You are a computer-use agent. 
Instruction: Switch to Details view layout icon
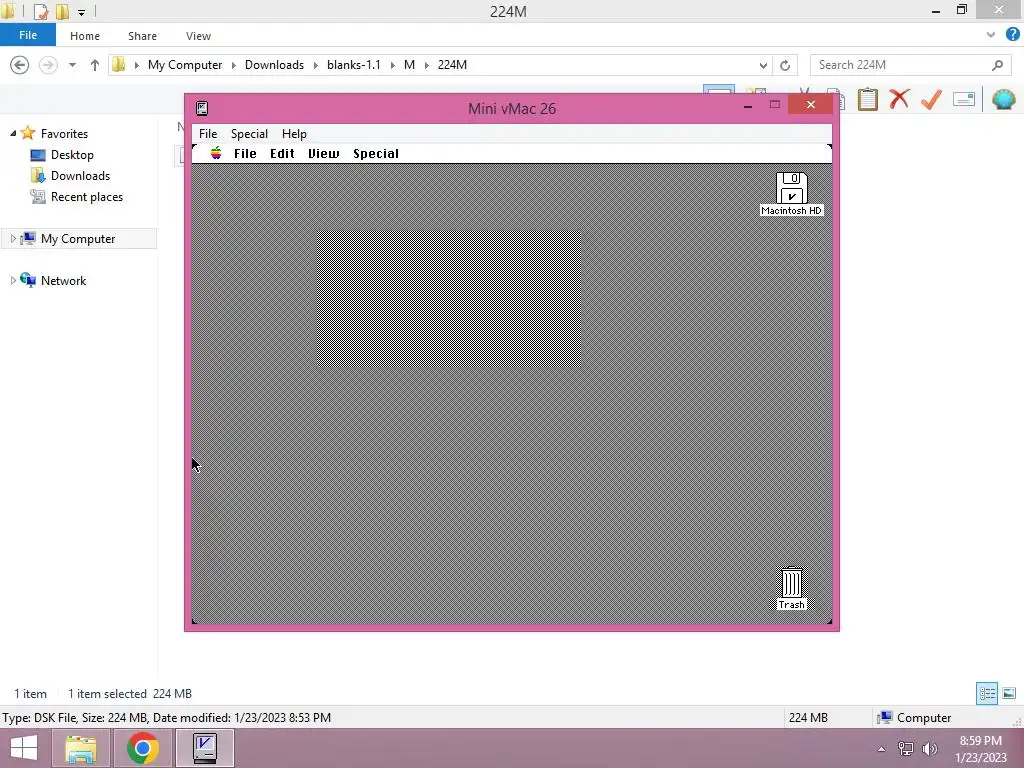point(987,694)
